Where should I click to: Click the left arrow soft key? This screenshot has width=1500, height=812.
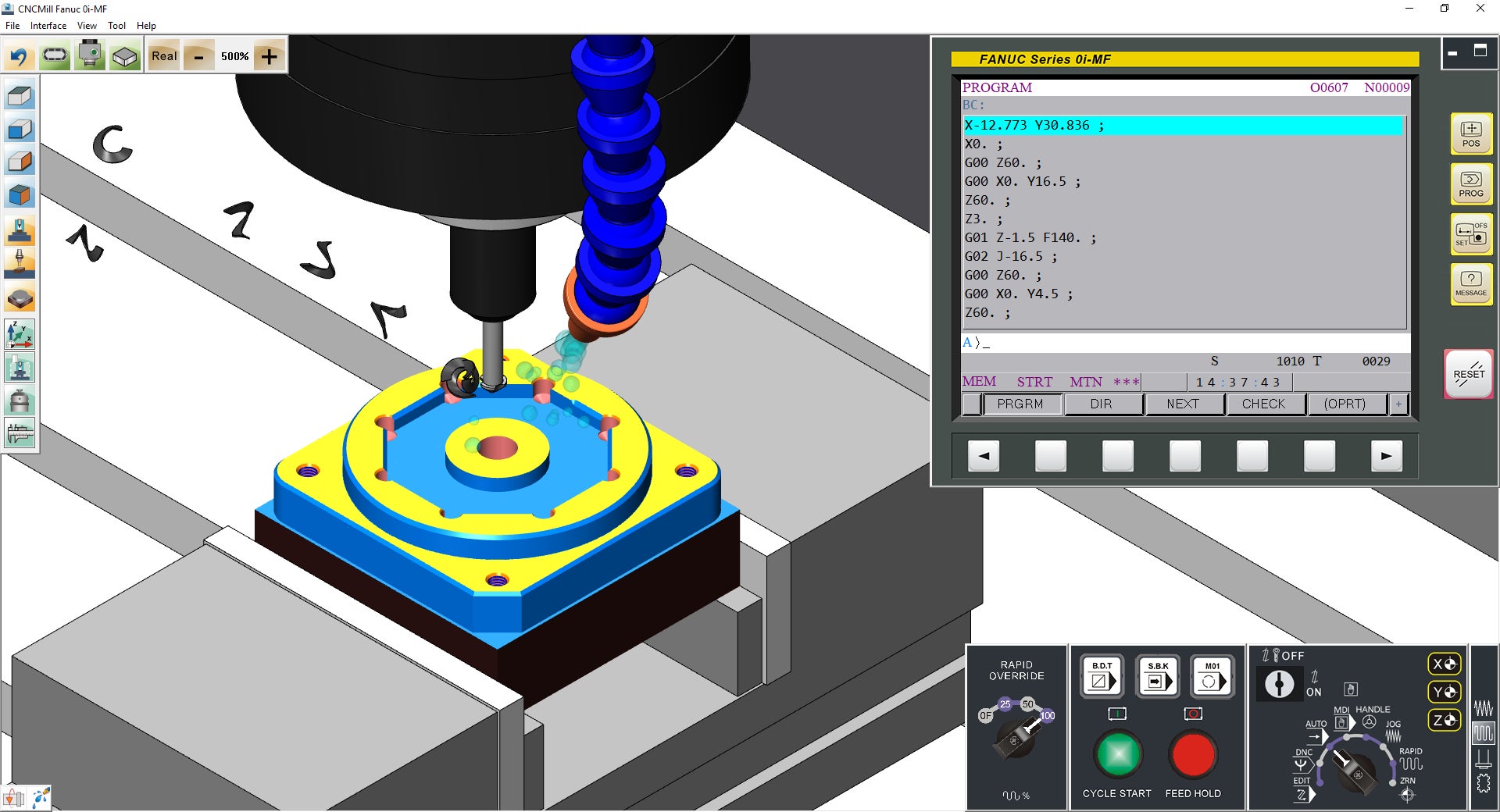[x=984, y=456]
